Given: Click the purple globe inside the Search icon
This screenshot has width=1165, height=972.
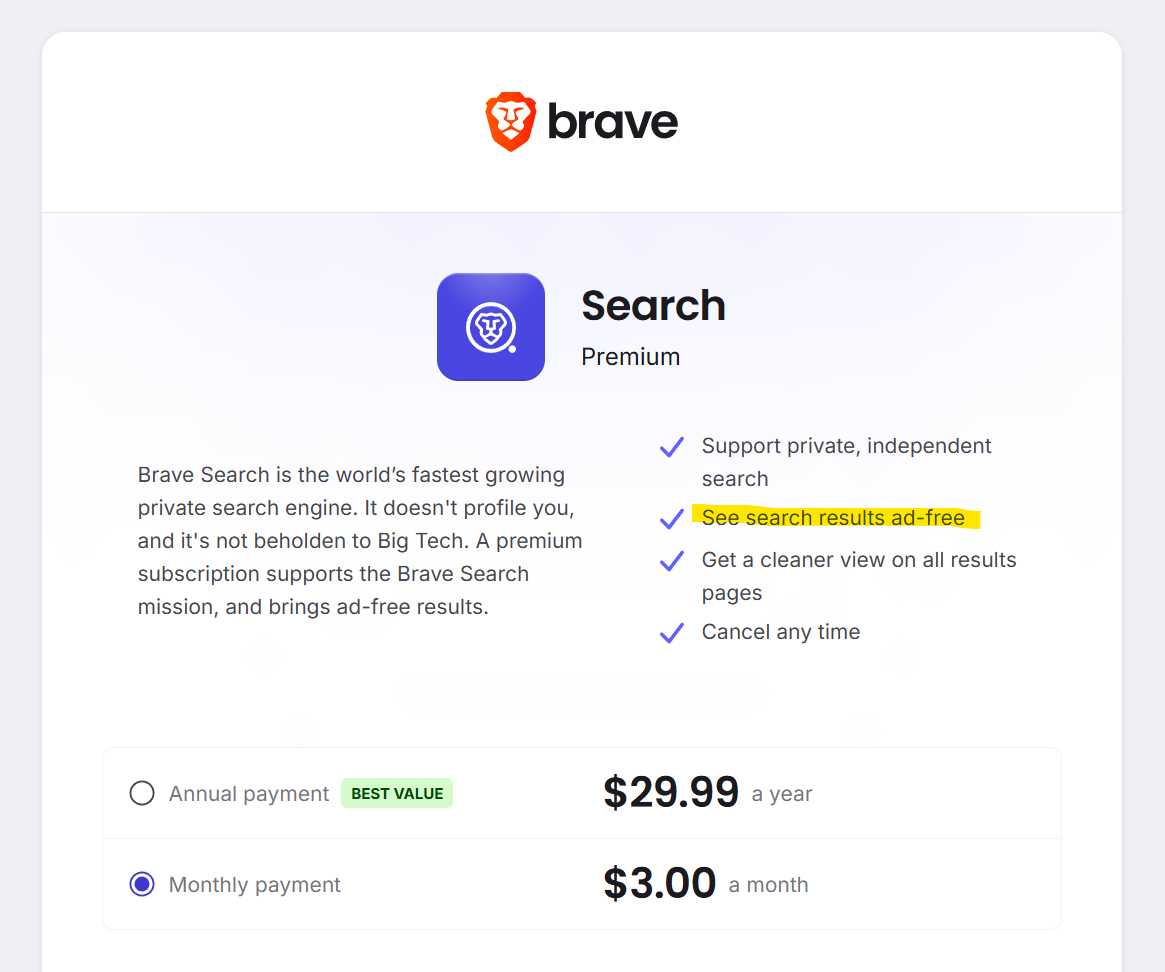Looking at the screenshot, I should (490, 327).
